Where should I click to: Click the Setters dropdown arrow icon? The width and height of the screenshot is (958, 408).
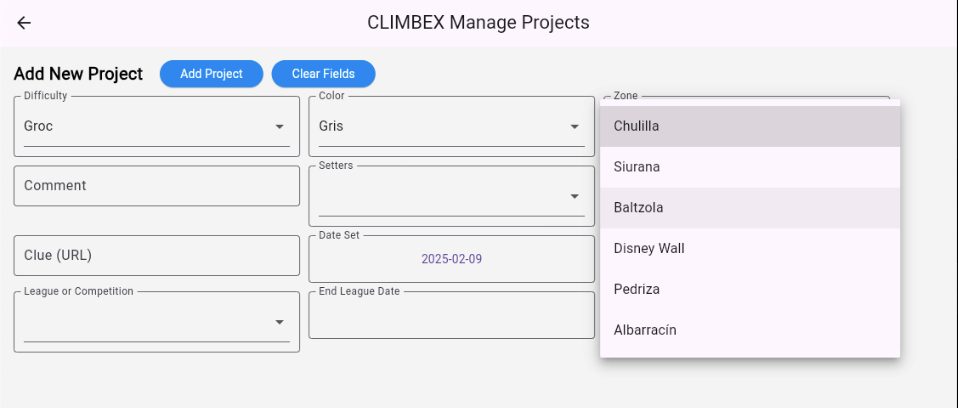coord(574,196)
